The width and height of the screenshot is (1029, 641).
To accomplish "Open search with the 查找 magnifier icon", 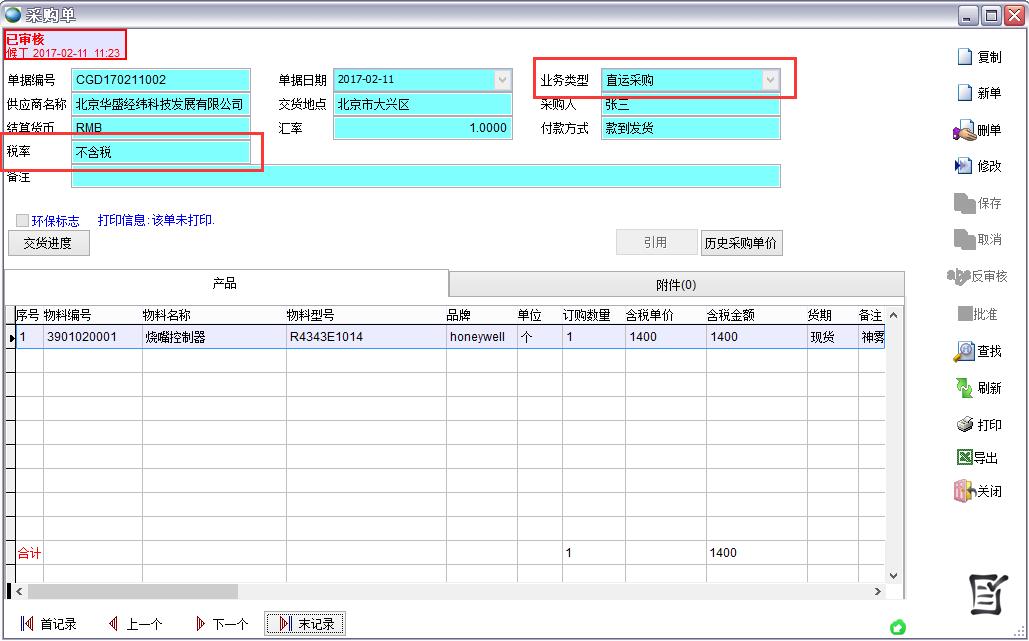I will click(964, 351).
